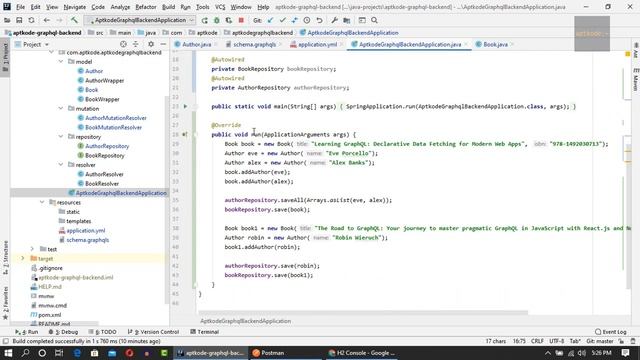Open the Event Log
Image resolution: width=640 pixels, height=360 pixels.
[611, 332]
